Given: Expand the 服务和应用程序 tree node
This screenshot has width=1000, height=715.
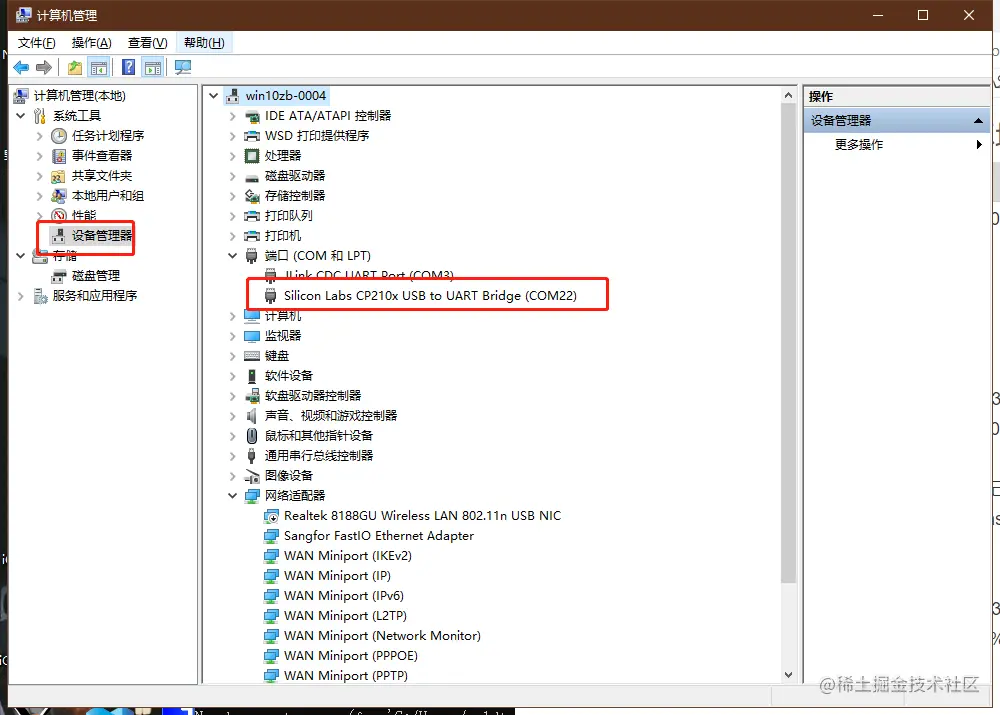Looking at the screenshot, I should tap(20, 296).
